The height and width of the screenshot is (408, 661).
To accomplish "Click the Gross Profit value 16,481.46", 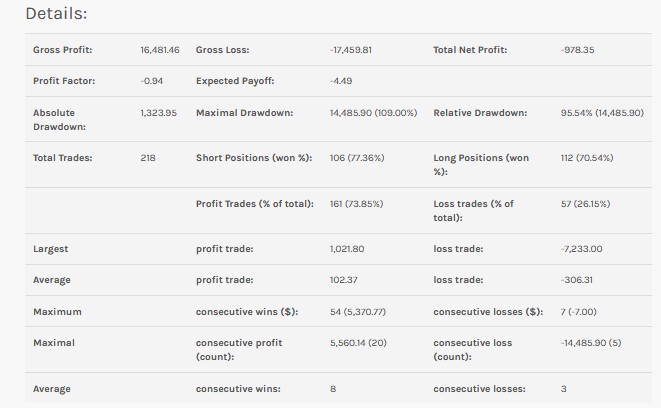I will click(160, 49).
